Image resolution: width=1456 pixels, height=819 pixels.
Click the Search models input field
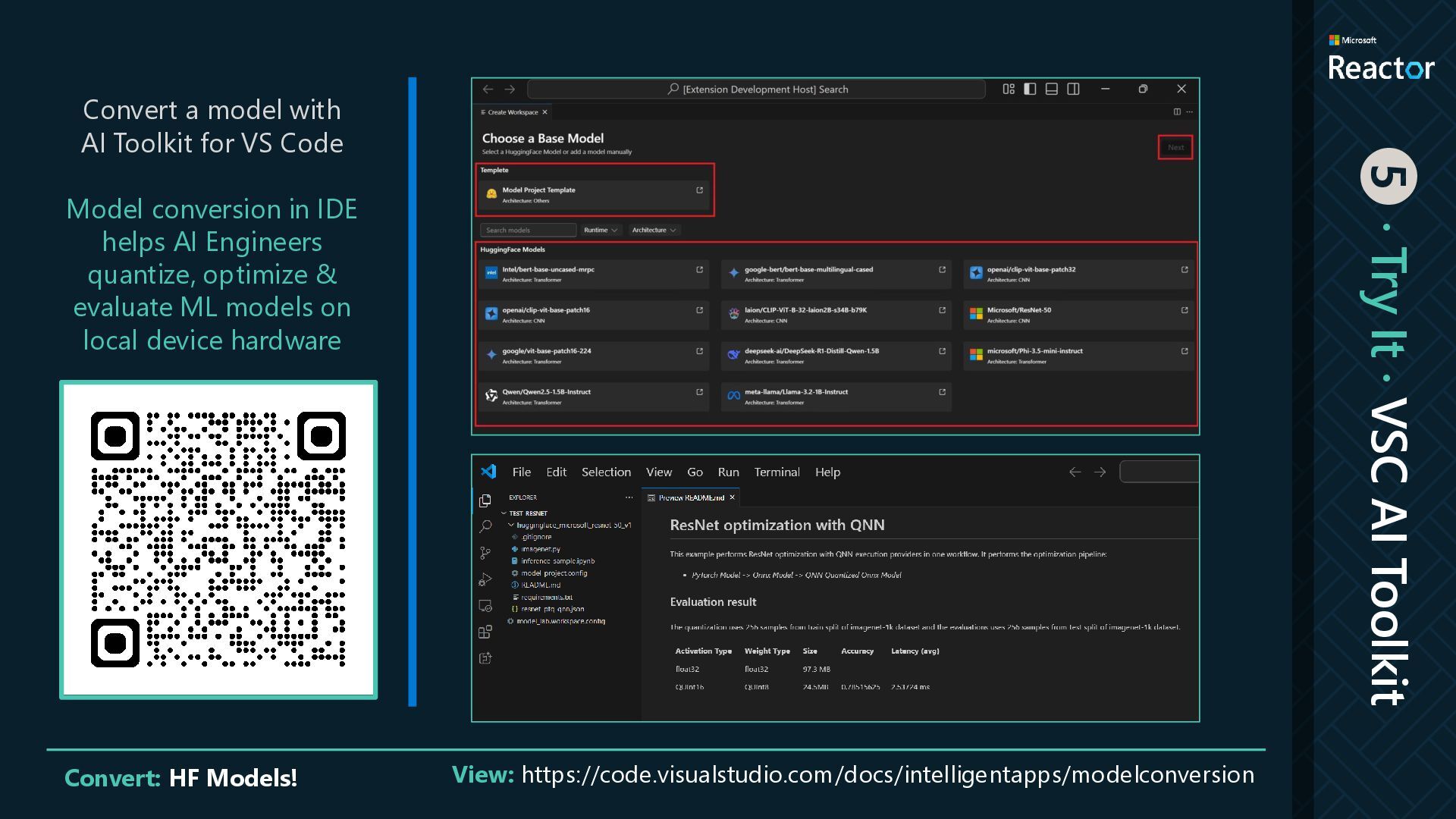tap(528, 230)
